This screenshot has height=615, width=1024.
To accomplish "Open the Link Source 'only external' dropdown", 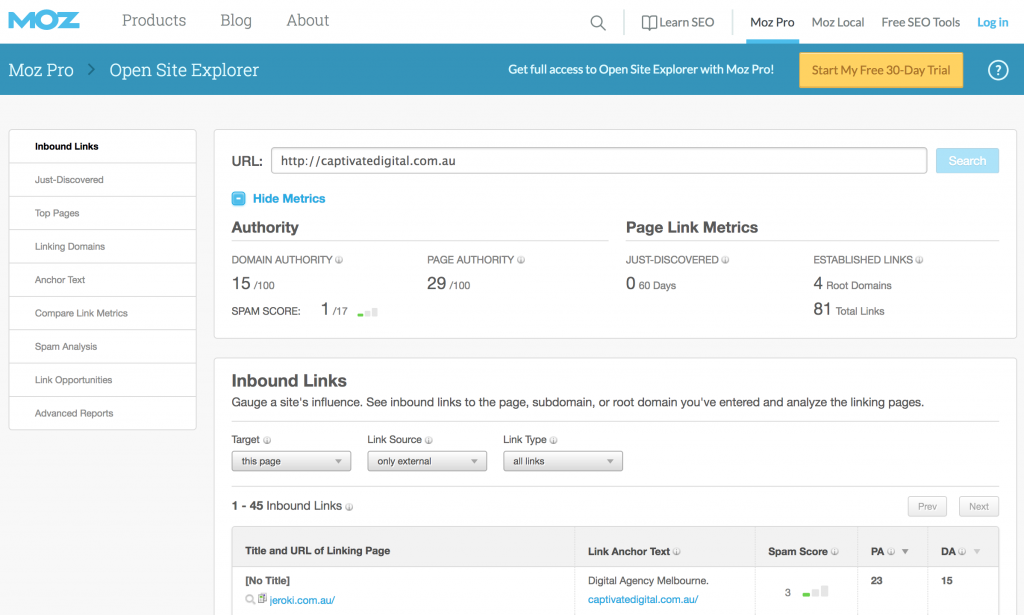I will tap(427, 461).
